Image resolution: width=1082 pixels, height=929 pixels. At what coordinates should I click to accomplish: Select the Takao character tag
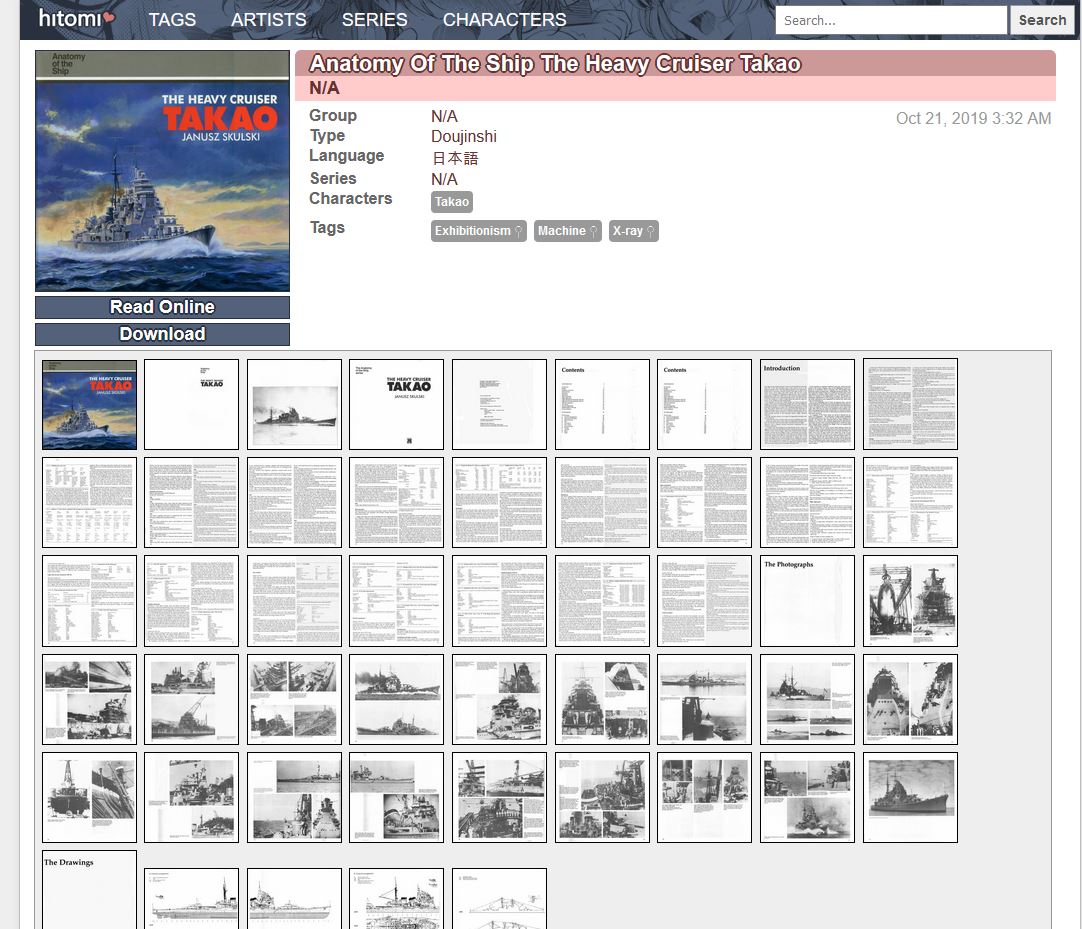[452, 202]
